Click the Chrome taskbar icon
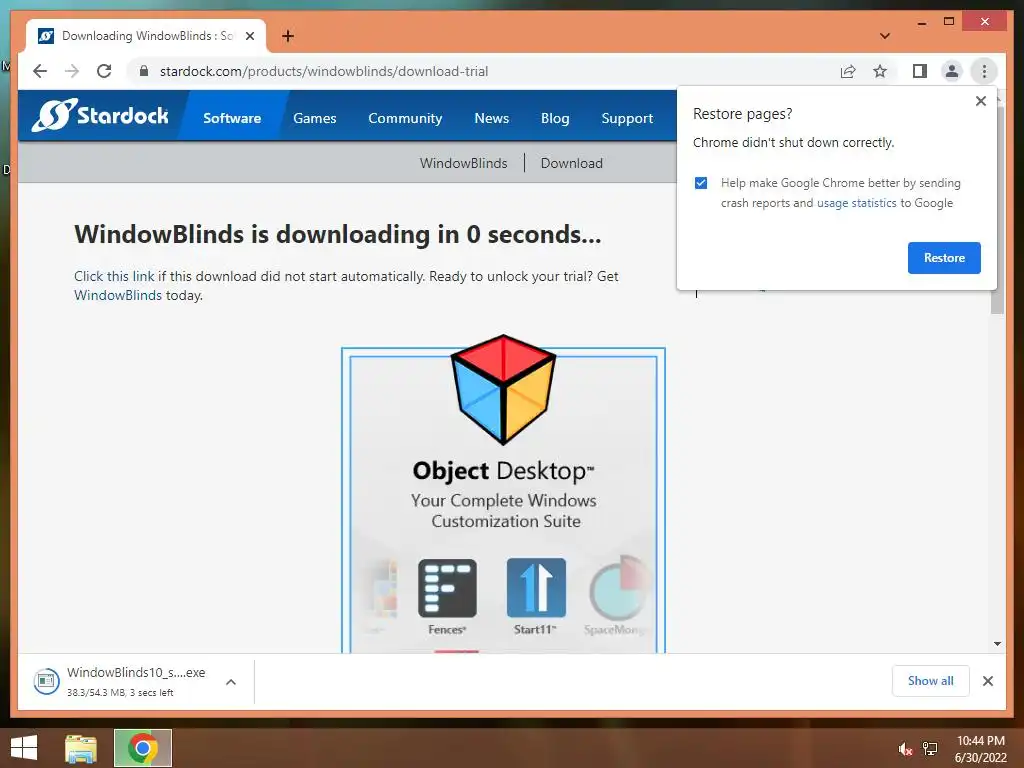Screen dimensions: 1024x768 click(142, 748)
